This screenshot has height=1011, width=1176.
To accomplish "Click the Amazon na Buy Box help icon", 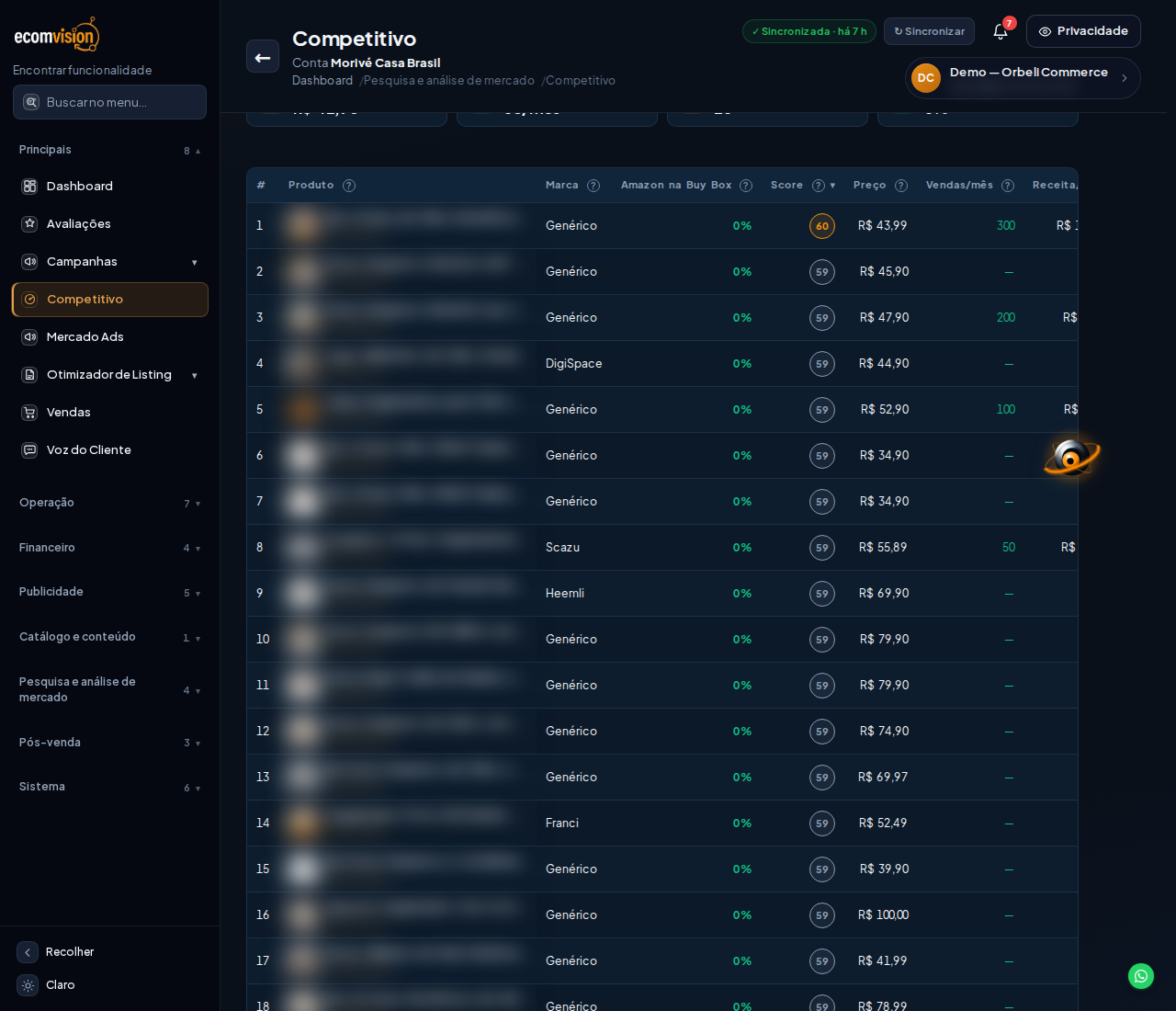I will [746, 186].
